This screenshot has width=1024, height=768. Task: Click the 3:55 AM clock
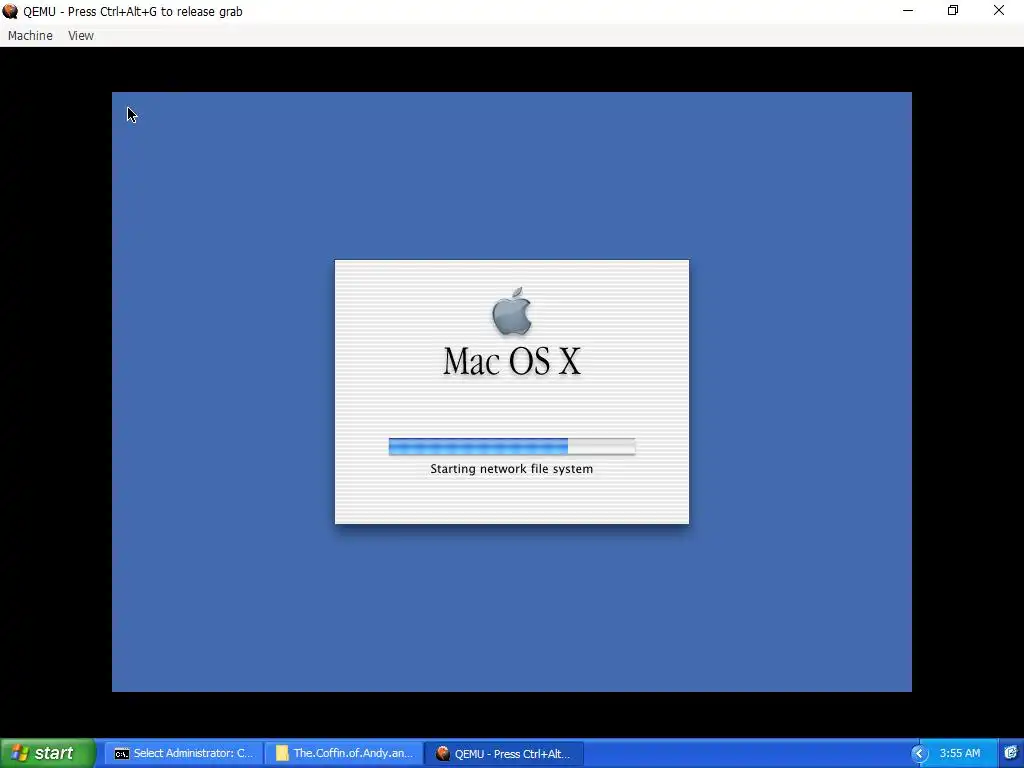click(x=959, y=753)
